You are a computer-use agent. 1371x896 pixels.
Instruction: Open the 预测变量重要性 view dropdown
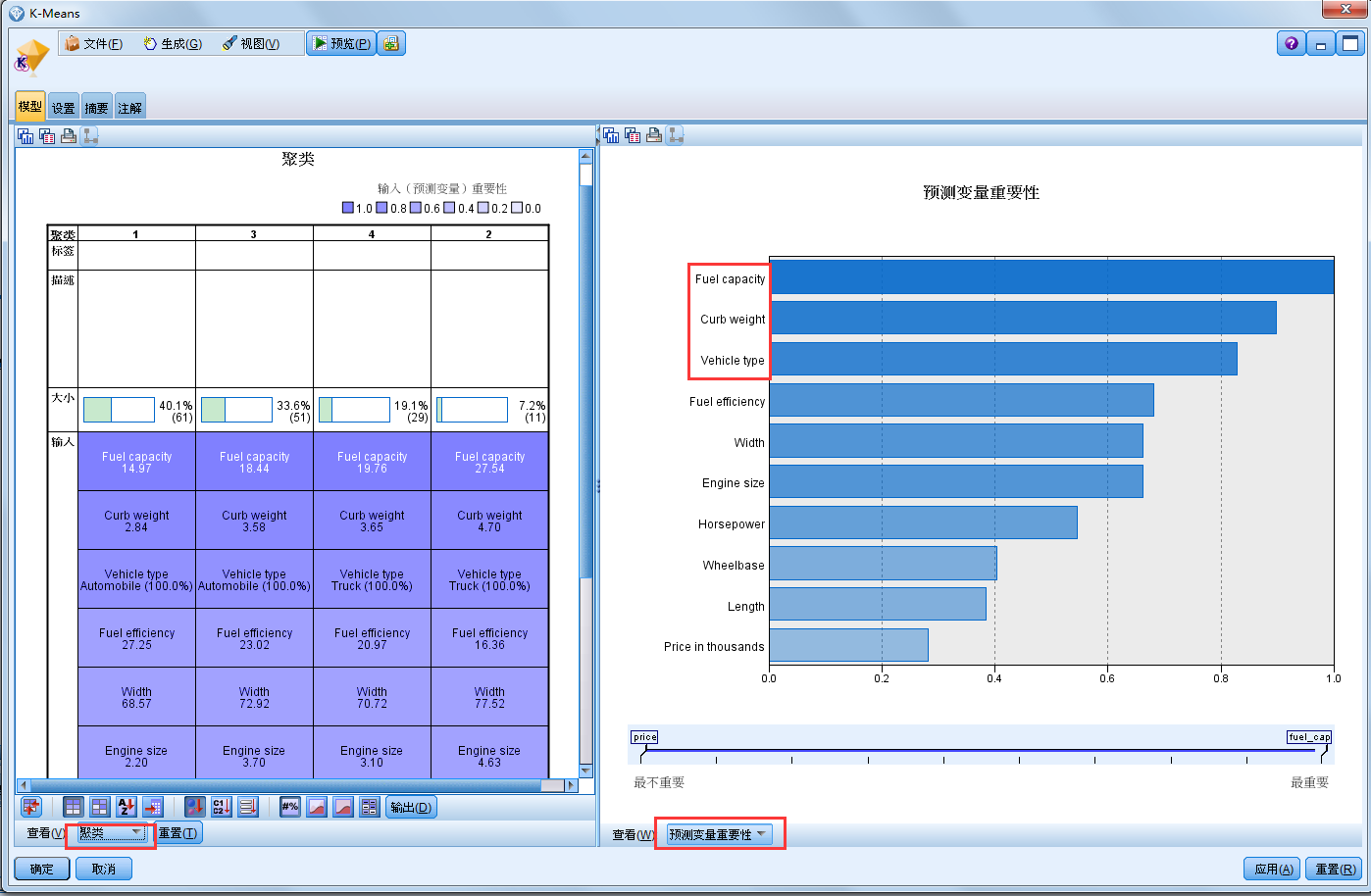coord(719,834)
